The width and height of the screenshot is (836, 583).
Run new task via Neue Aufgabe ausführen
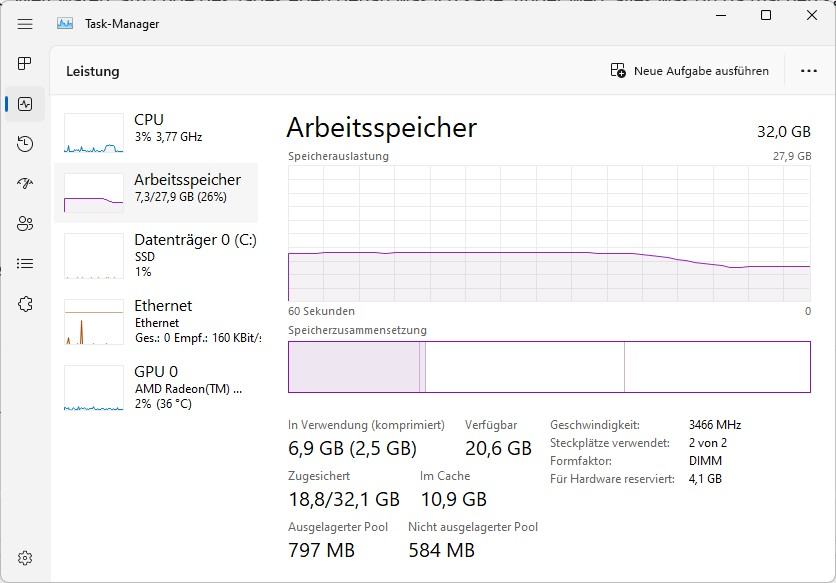pos(690,71)
